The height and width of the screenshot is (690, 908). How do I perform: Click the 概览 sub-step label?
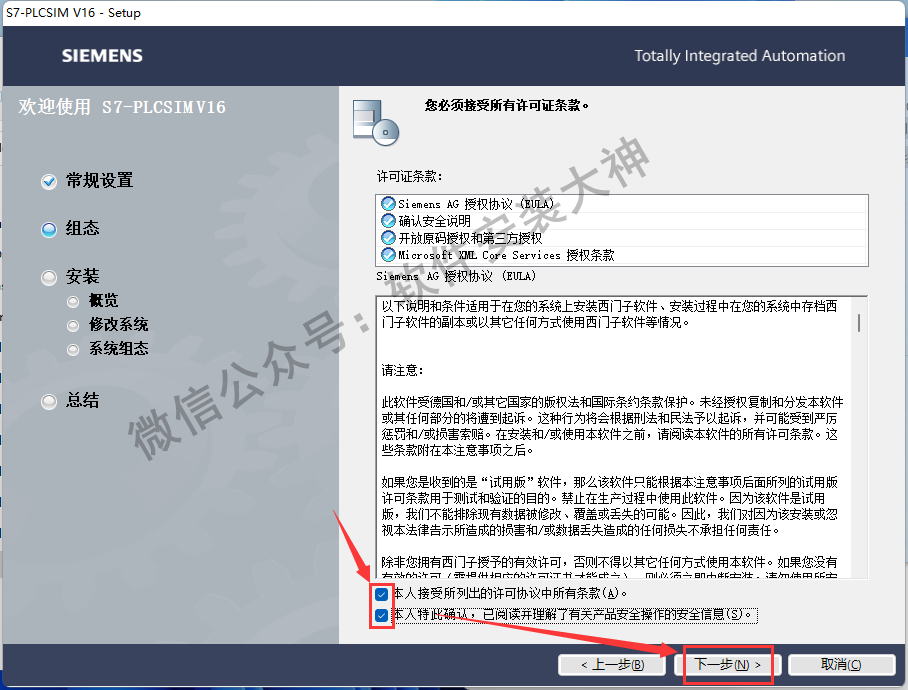(x=104, y=300)
